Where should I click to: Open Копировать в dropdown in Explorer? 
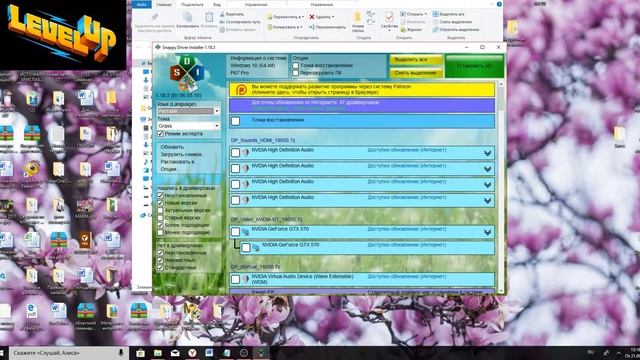tap(284, 27)
